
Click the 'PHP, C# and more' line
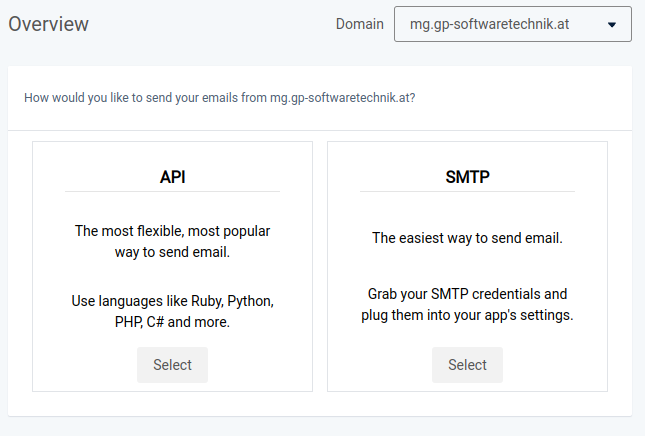(172, 322)
